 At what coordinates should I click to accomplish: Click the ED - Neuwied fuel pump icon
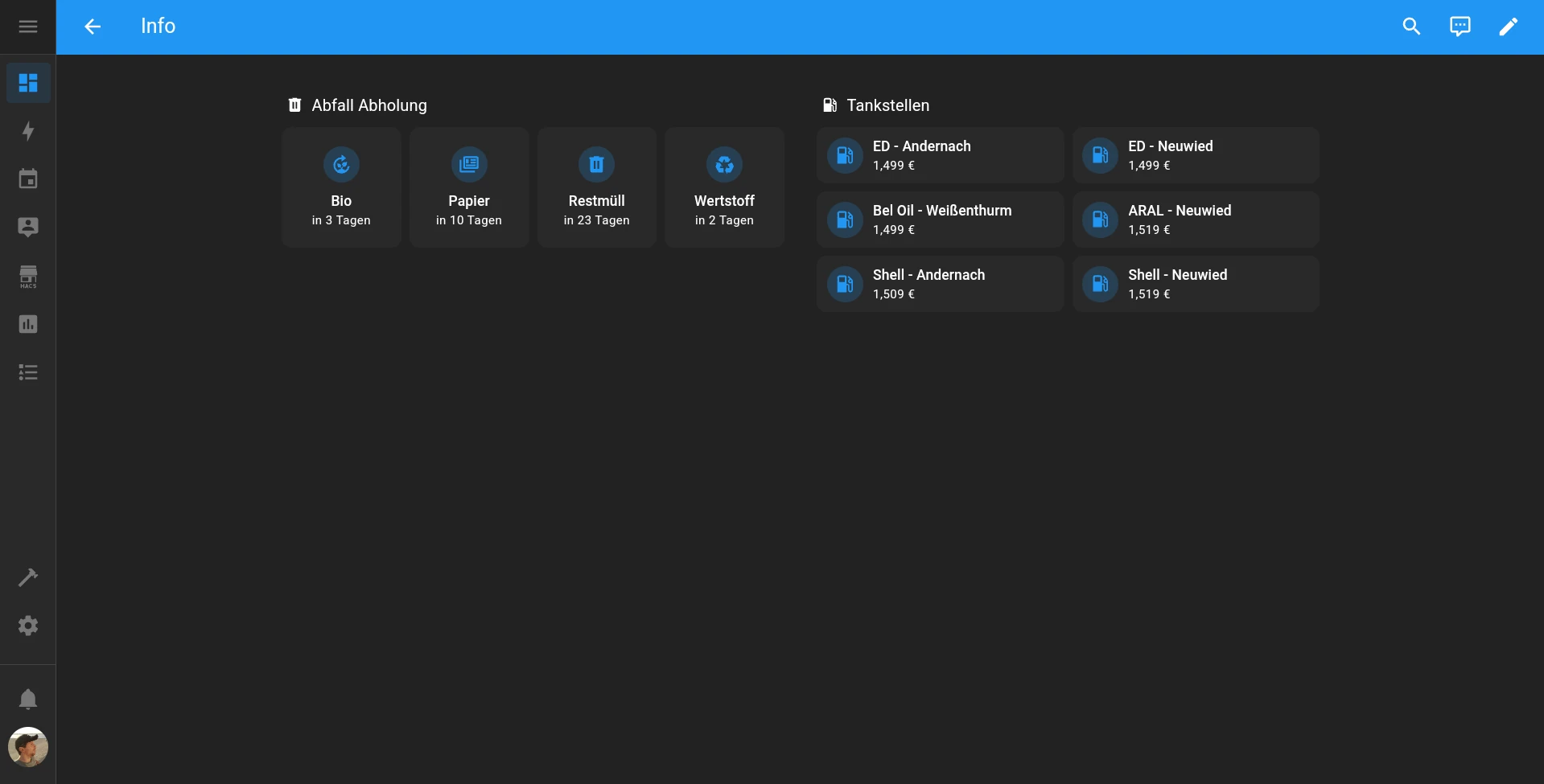[x=1100, y=155]
